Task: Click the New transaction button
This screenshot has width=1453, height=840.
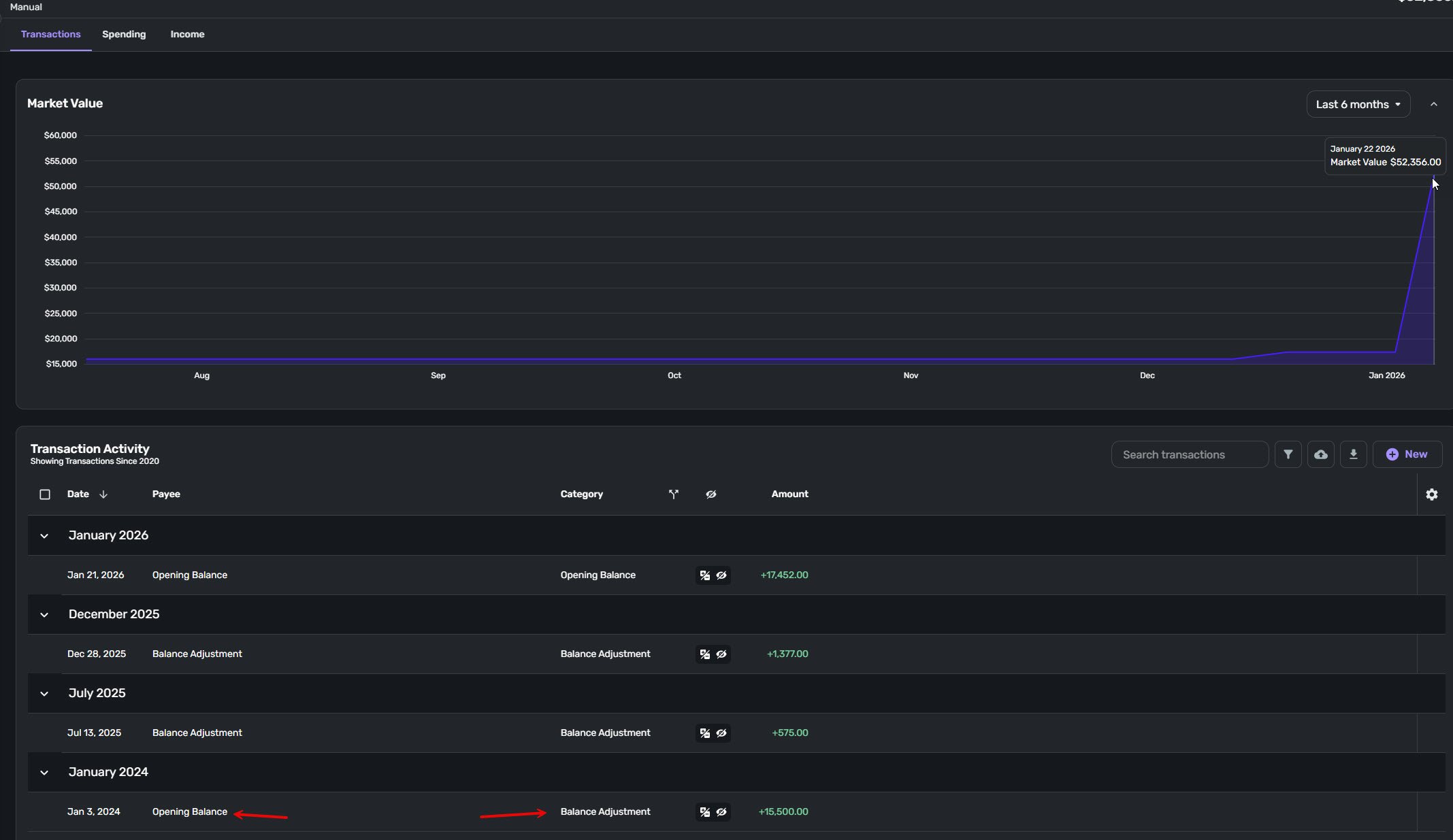Action: pos(1407,454)
